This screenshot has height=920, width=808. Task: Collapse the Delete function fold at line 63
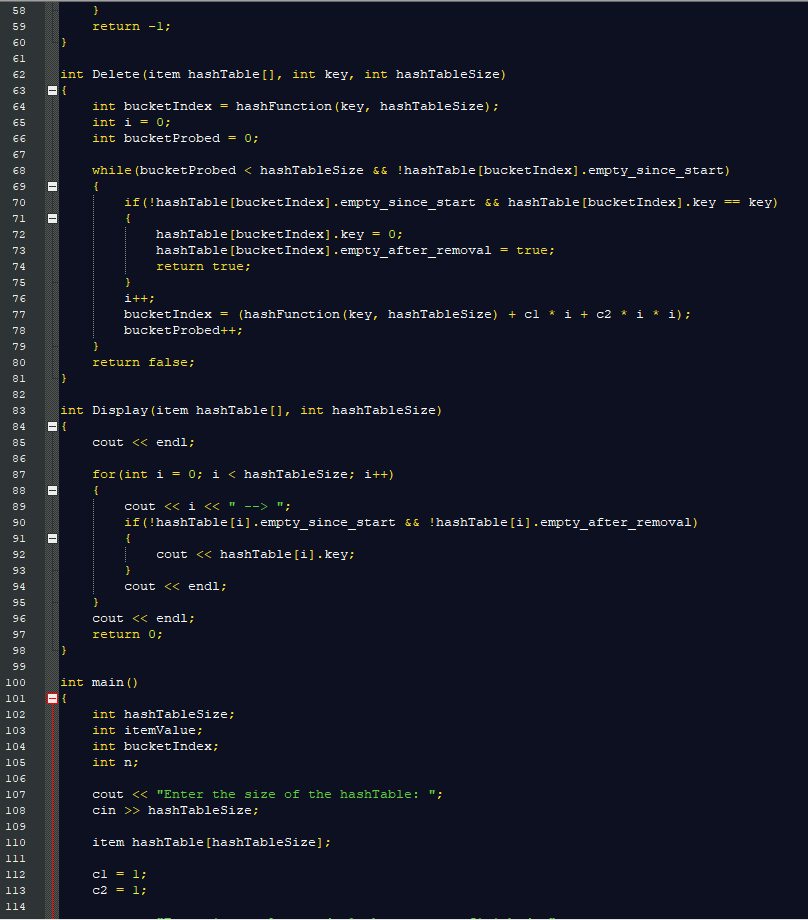click(52, 90)
